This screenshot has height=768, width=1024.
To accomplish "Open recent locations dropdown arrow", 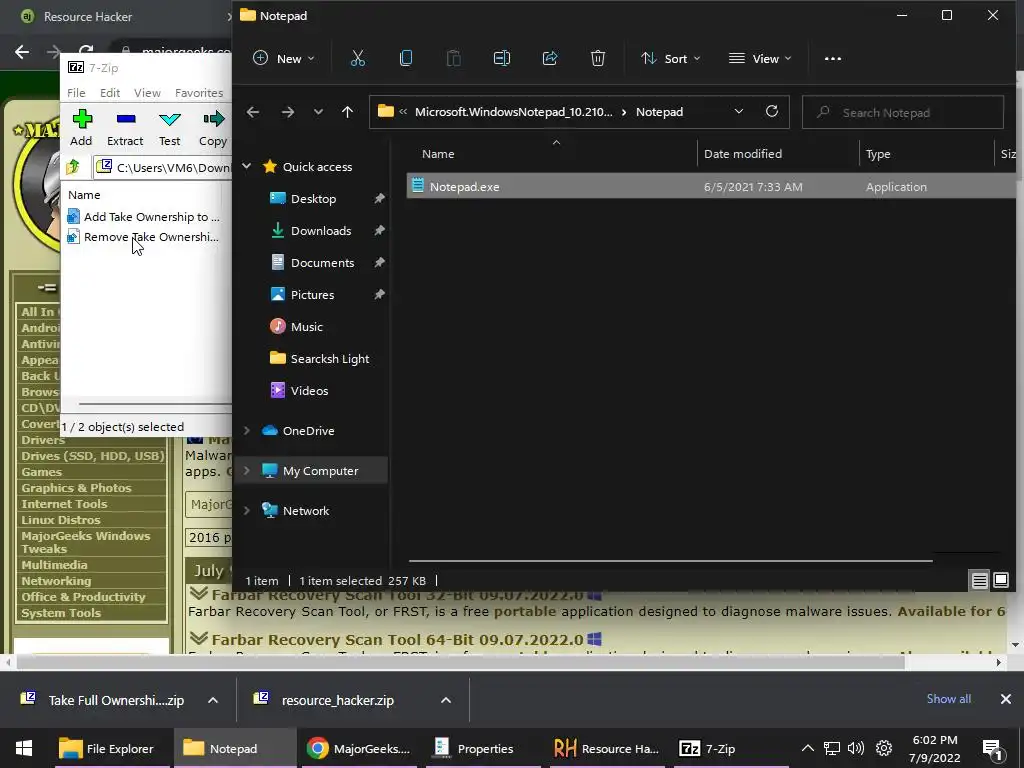I will (318, 112).
